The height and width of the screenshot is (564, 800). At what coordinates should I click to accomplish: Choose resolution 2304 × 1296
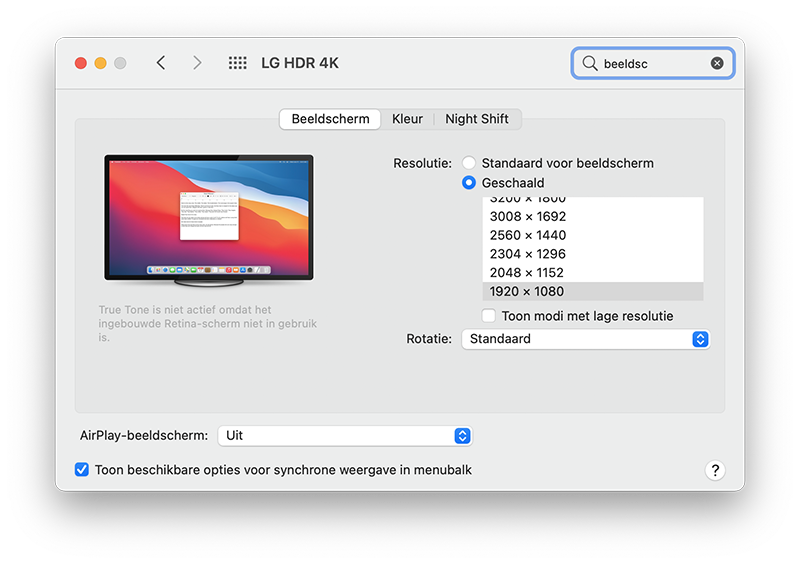(x=593, y=254)
